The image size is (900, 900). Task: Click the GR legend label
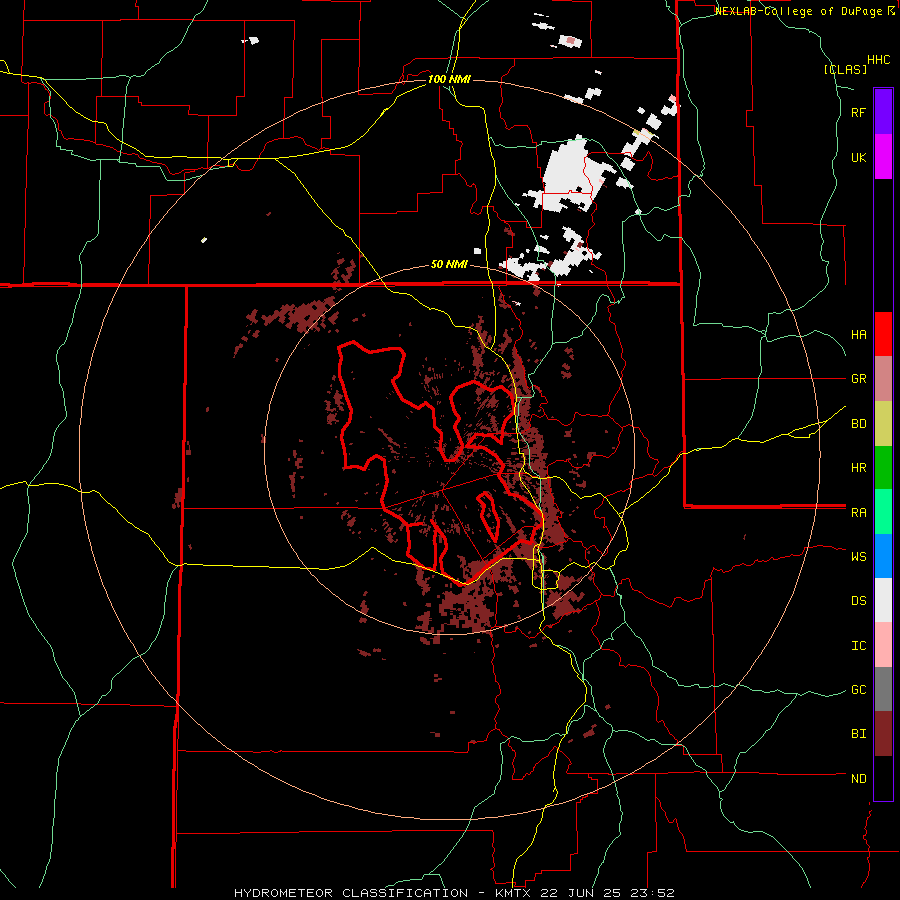[x=858, y=379]
